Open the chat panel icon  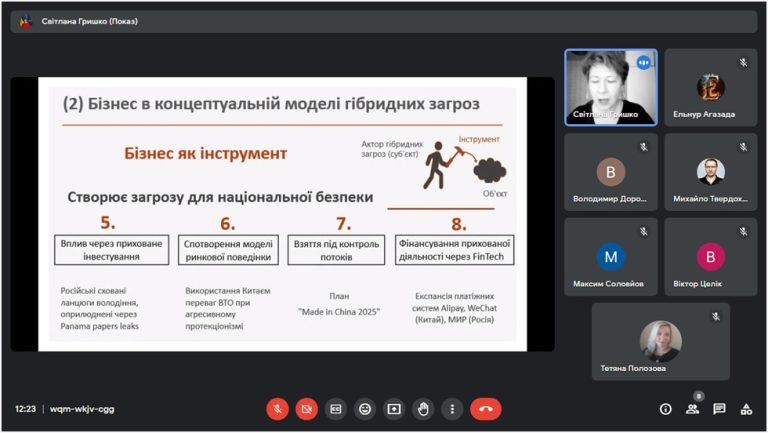tap(719, 409)
